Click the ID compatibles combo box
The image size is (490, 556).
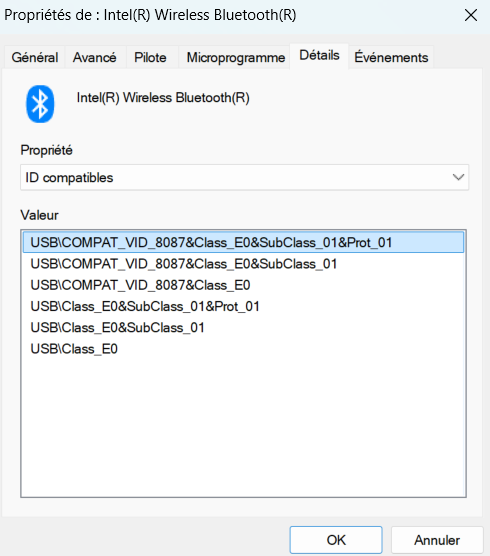tap(244, 177)
